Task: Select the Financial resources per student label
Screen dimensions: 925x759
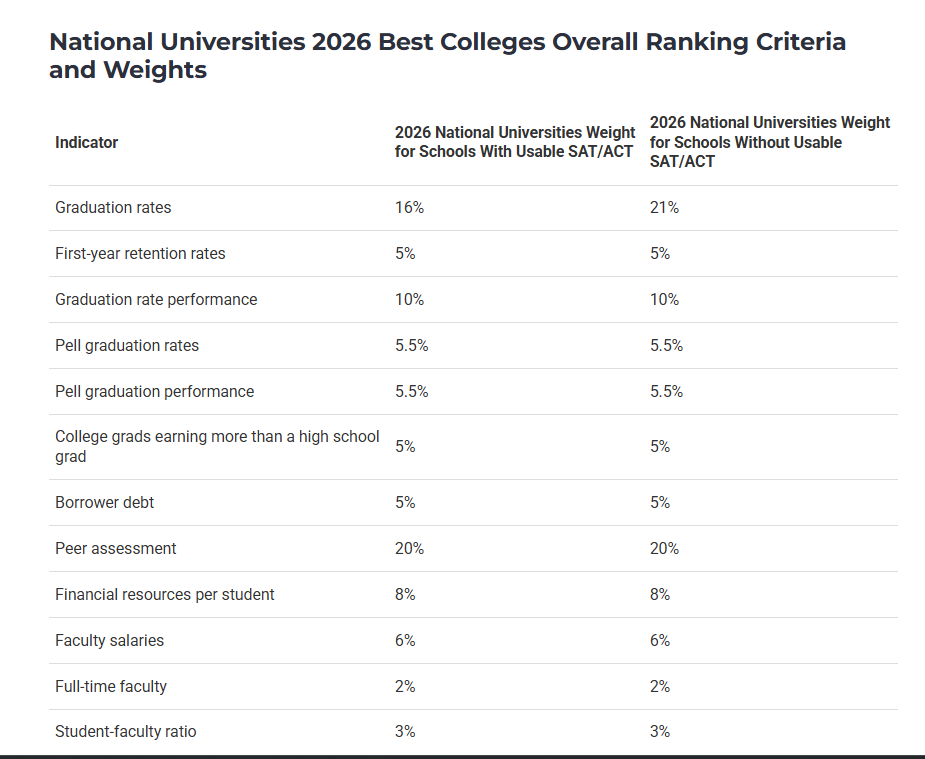Action: coord(164,595)
